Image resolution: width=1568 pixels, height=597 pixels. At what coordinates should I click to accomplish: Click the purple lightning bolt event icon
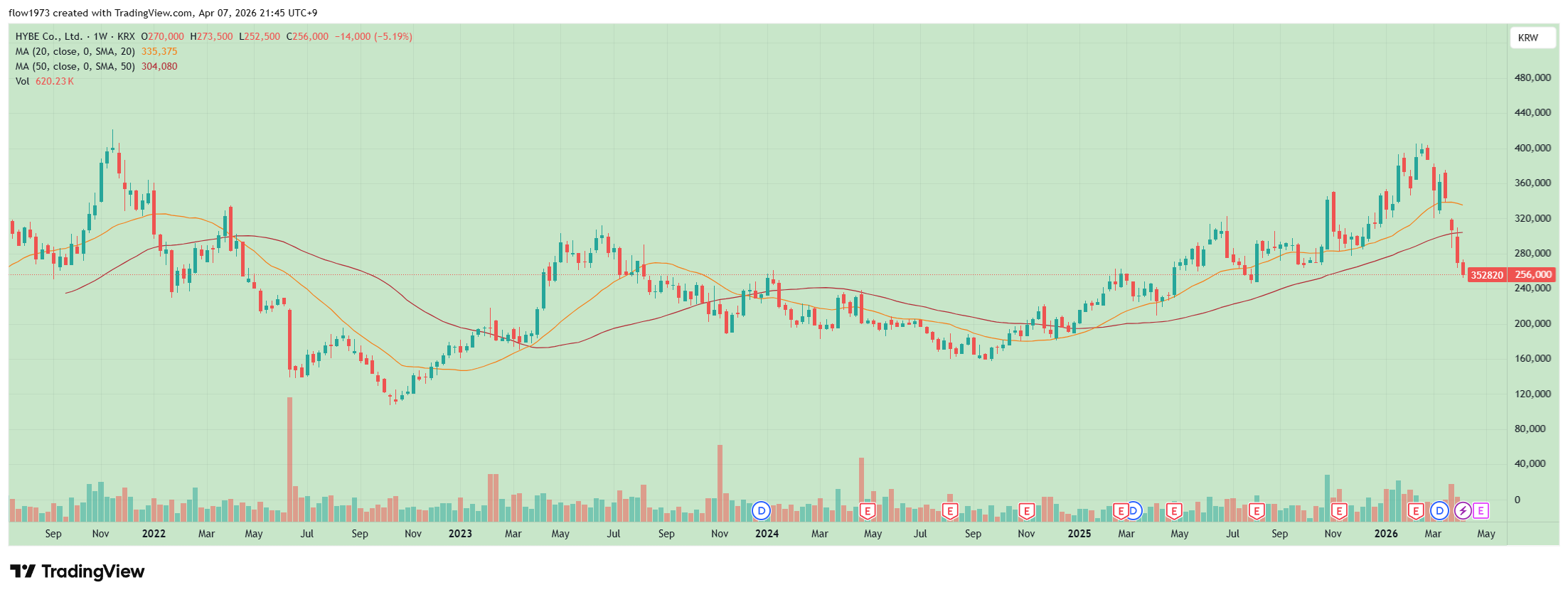tap(1463, 510)
